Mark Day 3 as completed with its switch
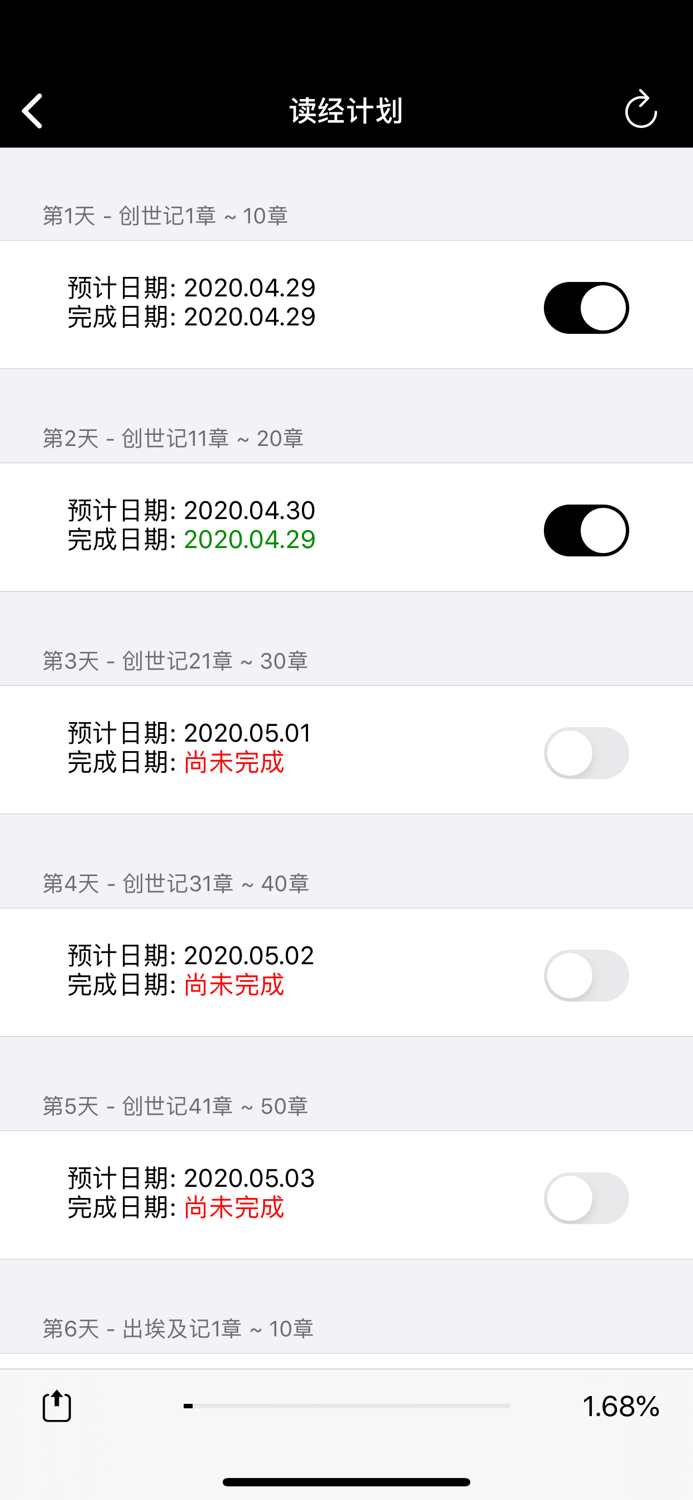The height and width of the screenshot is (1500, 693). (x=585, y=753)
